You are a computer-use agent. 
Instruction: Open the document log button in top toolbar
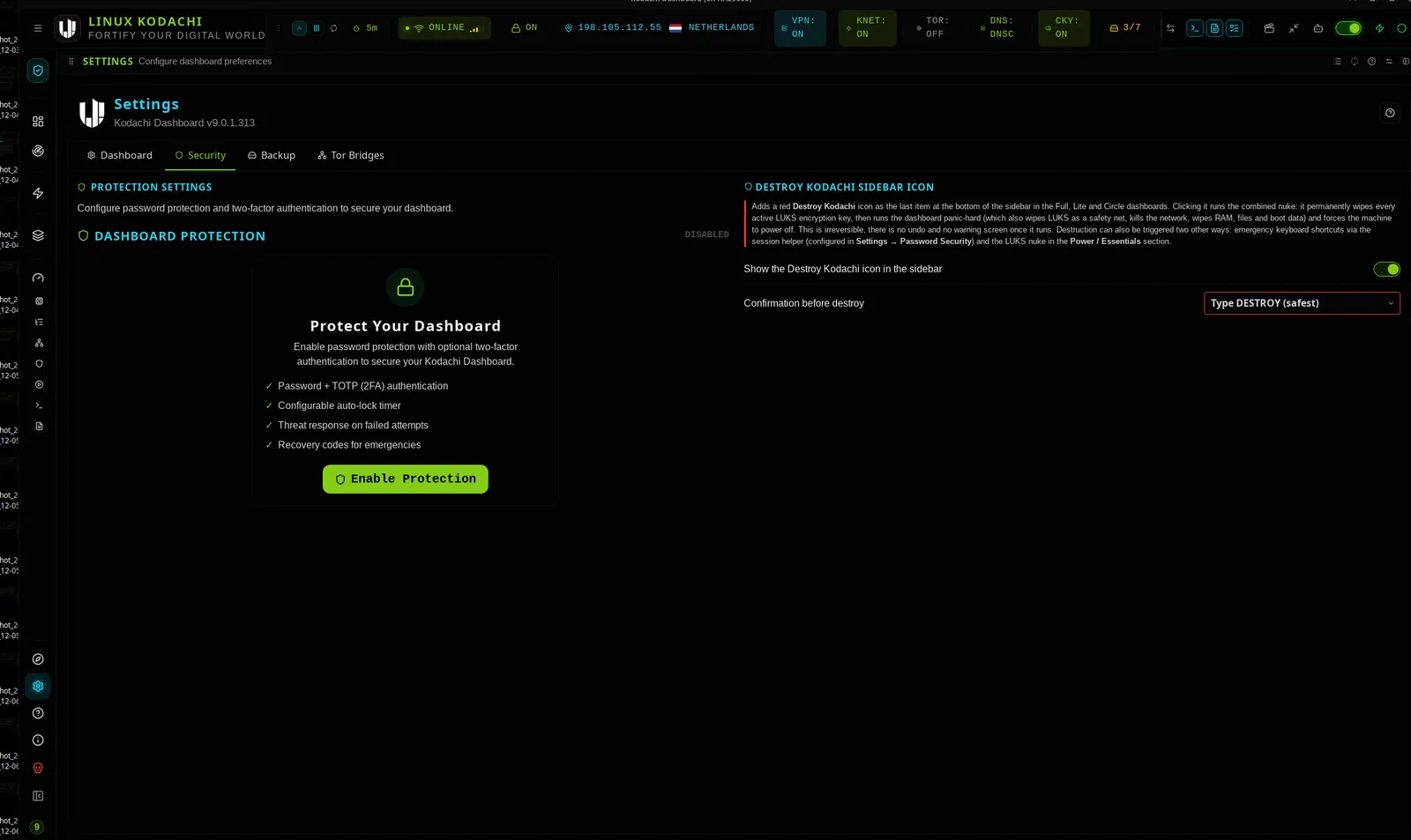[1214, 28]
